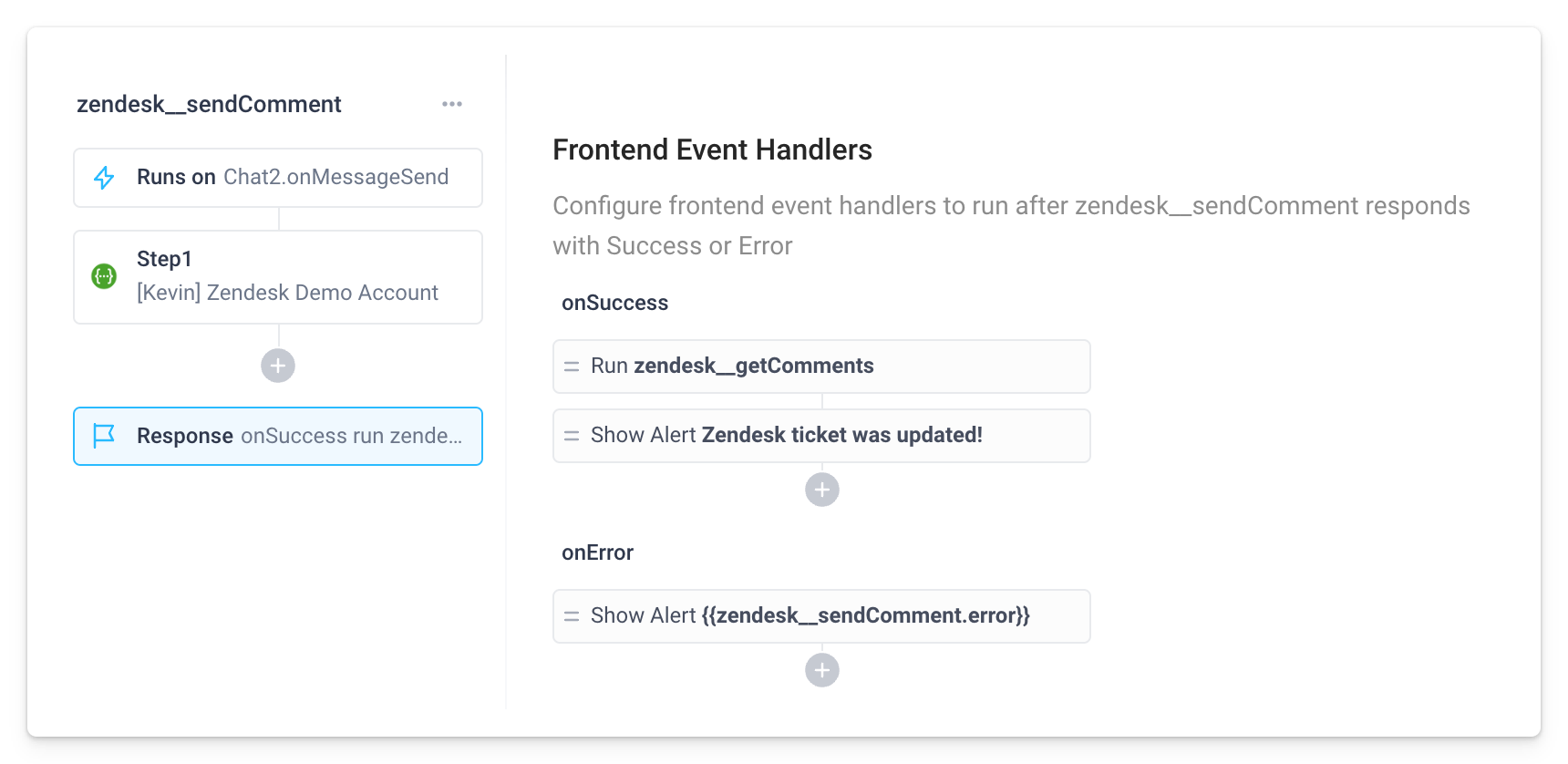Click the drag handle on the error Show Alert handler

point(572,615)
